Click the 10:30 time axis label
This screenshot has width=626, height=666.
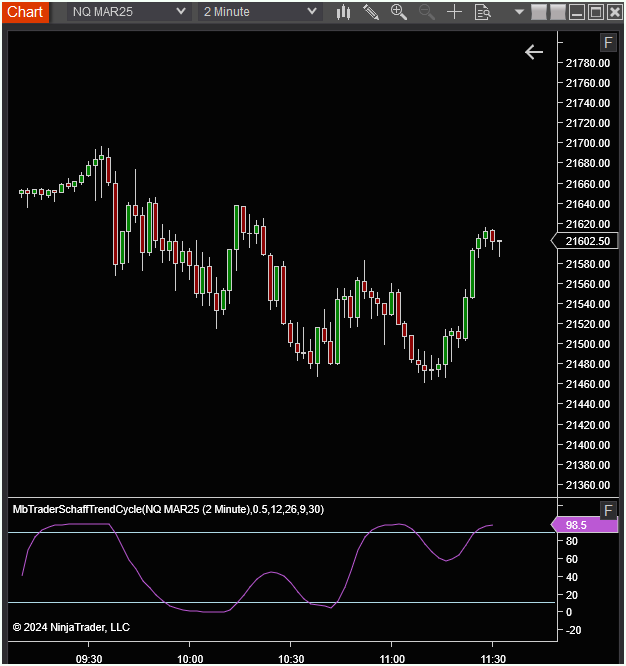(291, 659)
